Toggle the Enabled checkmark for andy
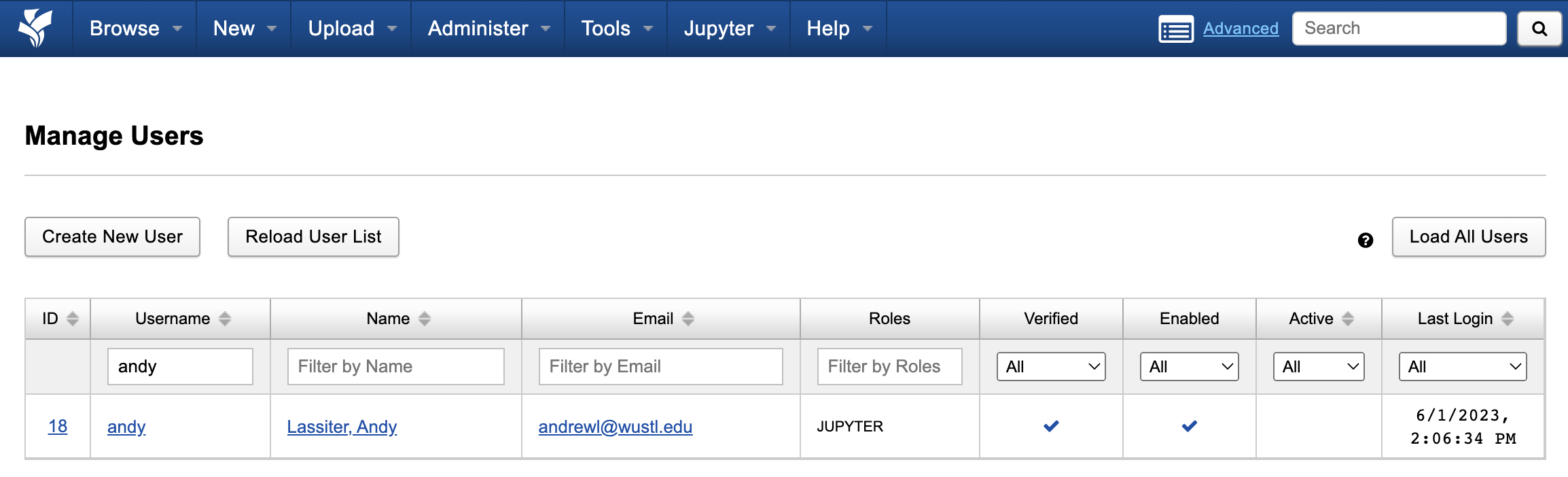This screenshot has width=1568, height=477. tap(1189, 426)
